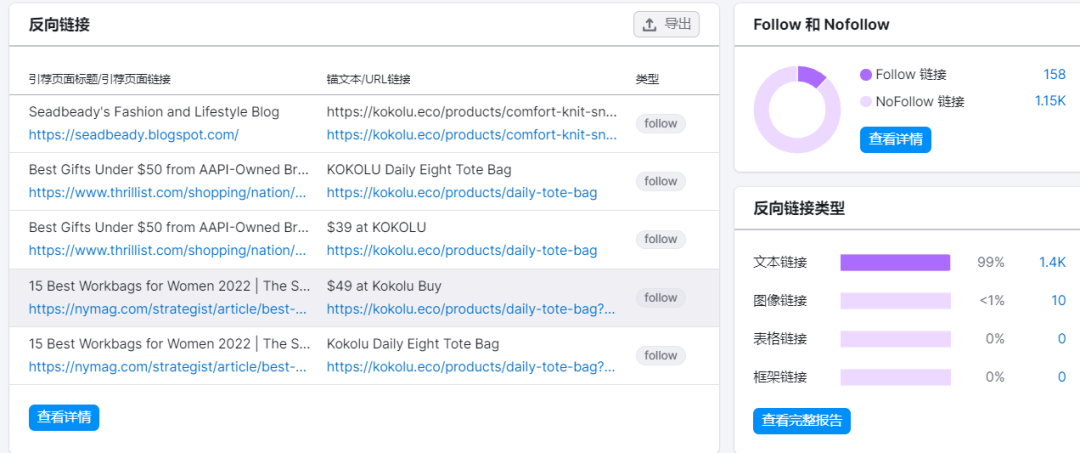Open the full report (查看完整报告)
The image size is (1080, 453).
point(801,421)
